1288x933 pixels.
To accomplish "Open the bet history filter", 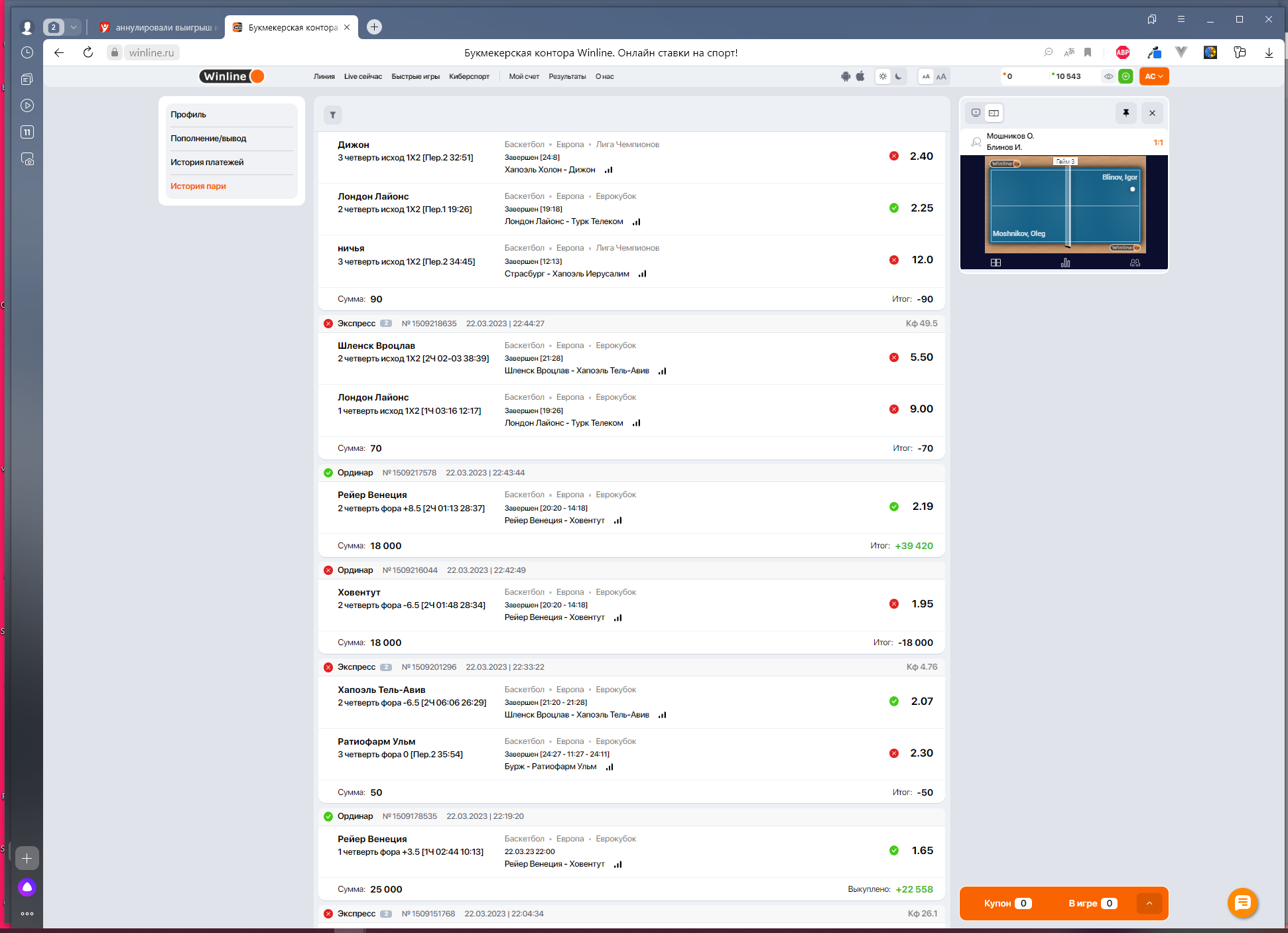I will click(333, 115).
